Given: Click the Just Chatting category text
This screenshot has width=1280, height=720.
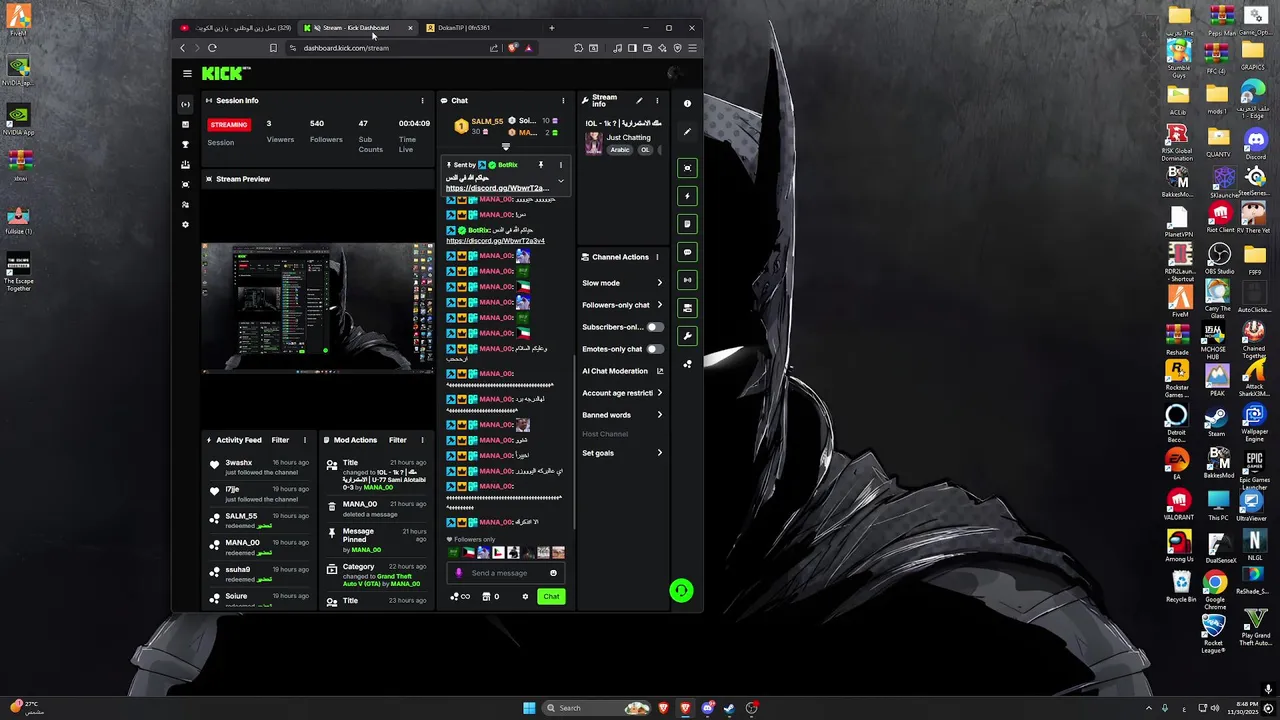Looking at the screenshot, I should [x=628, y=138].
